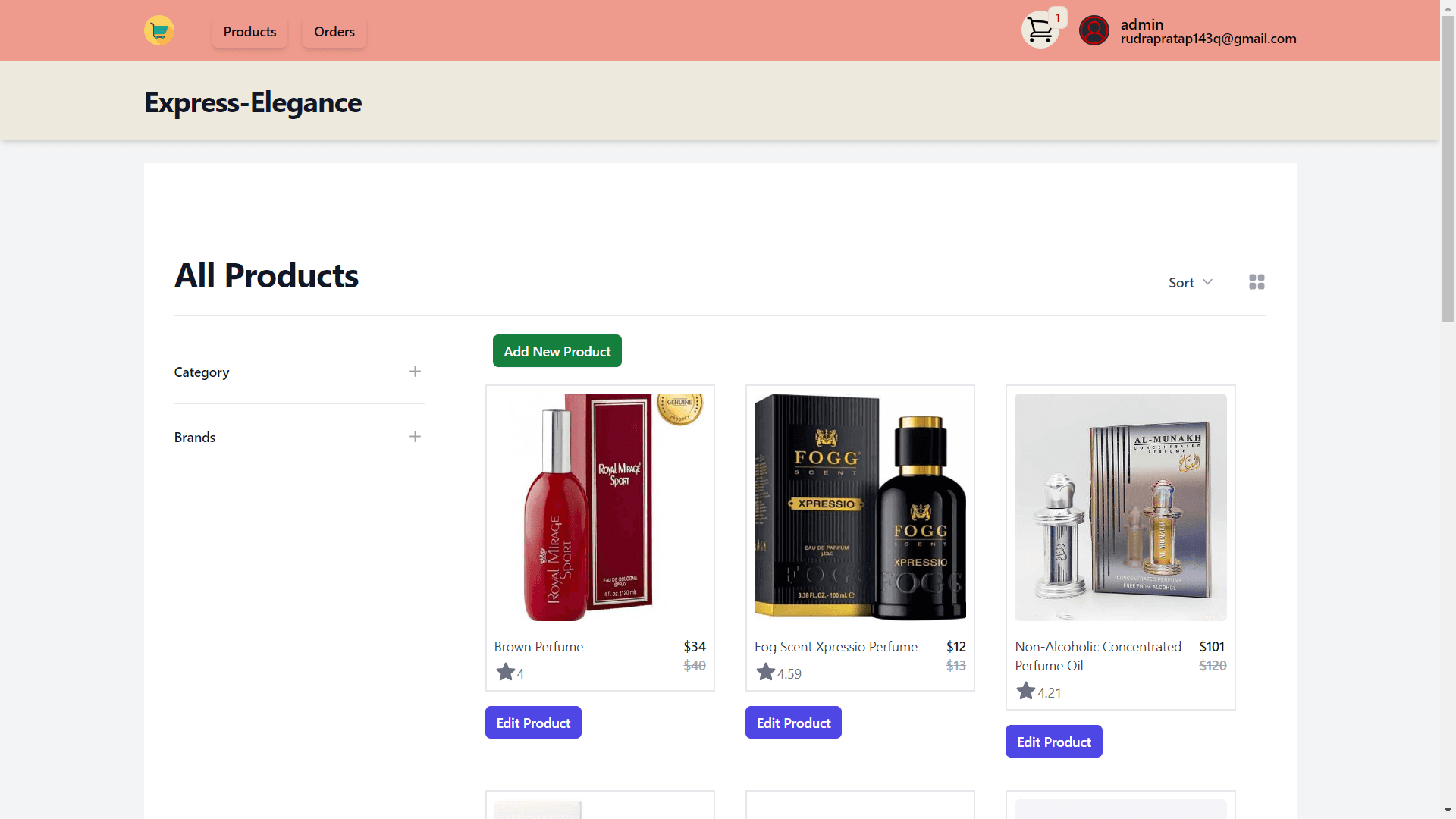1456x819 pixels.
Task: Click the page vertical scrollbar thumb
Action: point(1448,169)
